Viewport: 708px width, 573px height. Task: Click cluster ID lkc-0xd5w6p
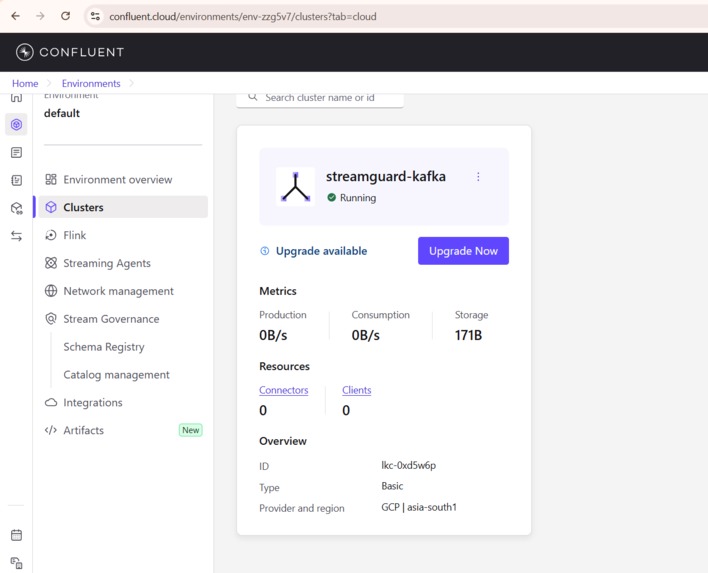click(408, 466)
